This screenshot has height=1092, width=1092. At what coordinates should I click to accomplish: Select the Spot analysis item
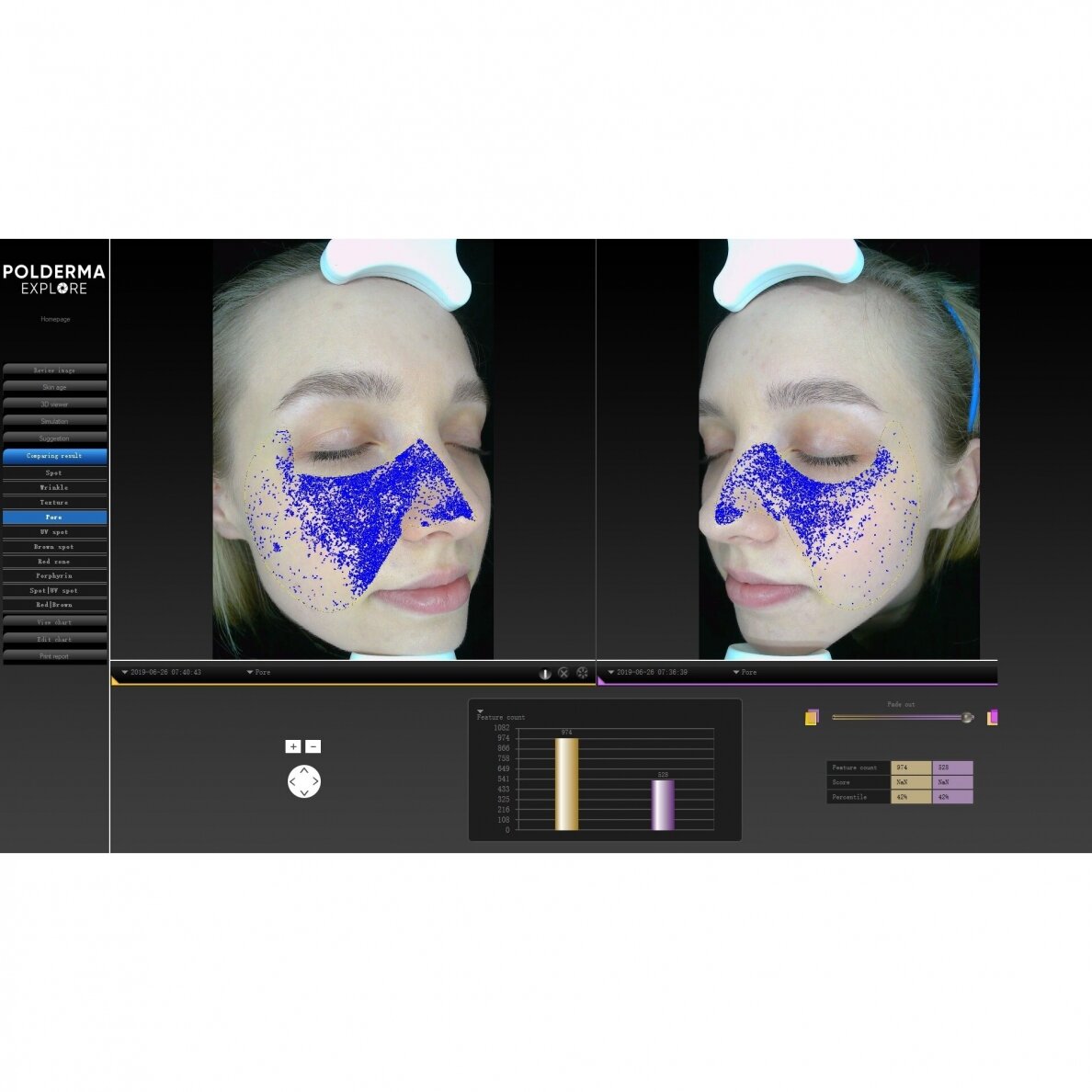click(x=54, y=472)
